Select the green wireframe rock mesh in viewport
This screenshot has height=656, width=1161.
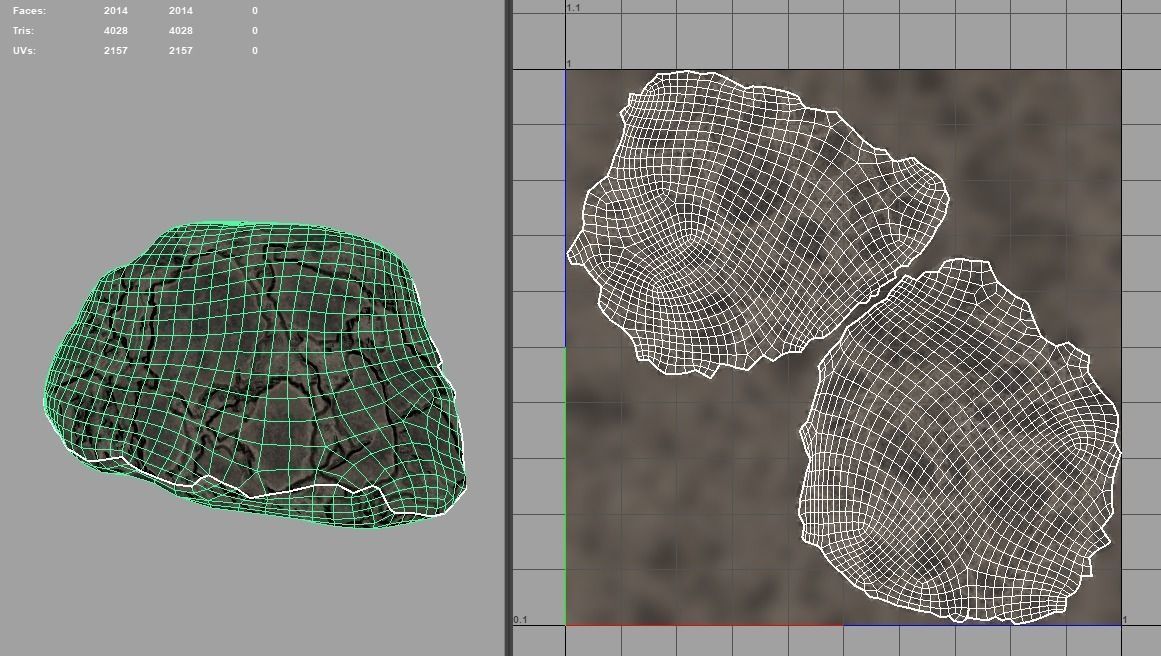coord(255,374)
